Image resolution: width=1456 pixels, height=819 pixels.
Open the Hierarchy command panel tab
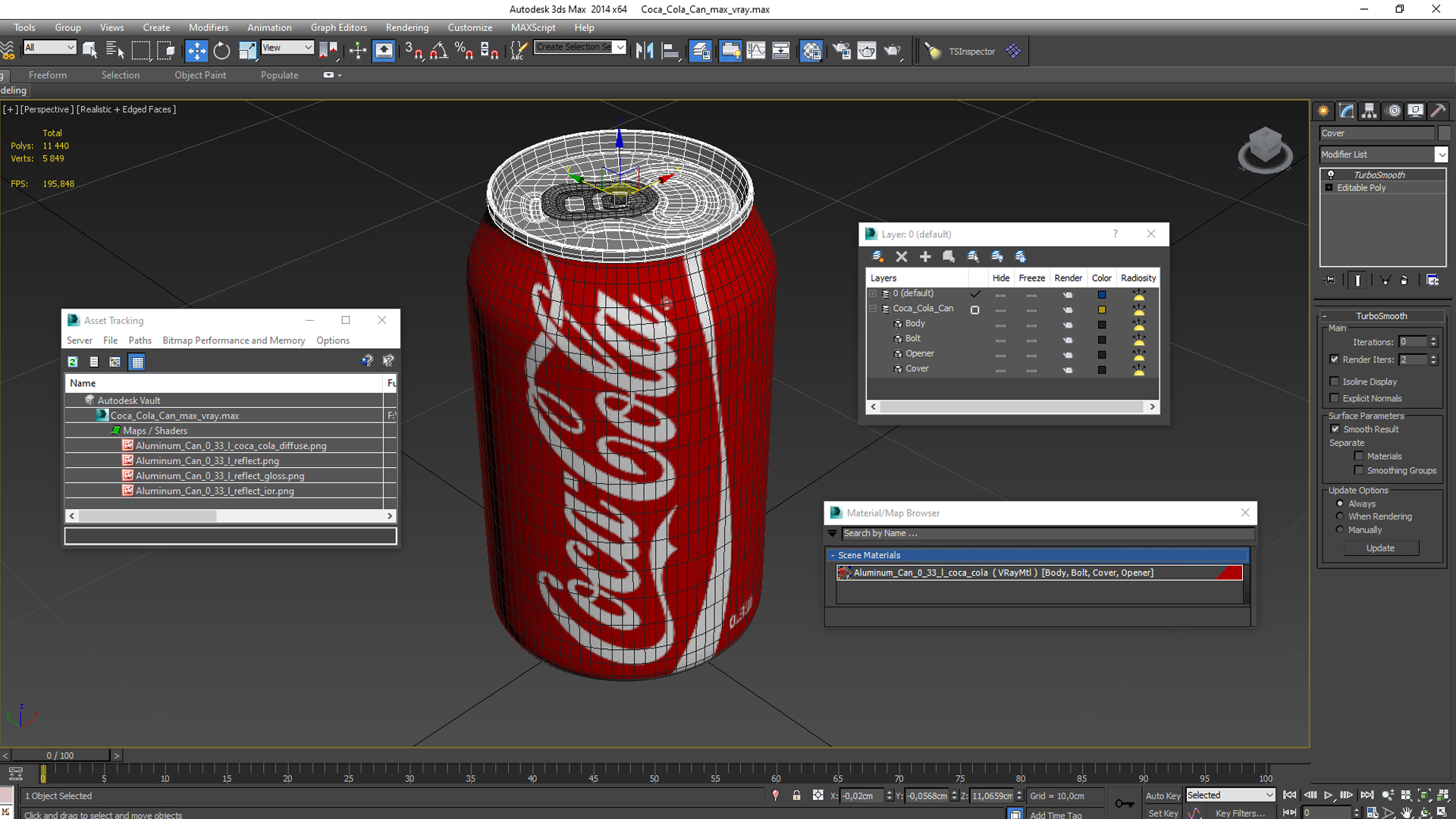coord(1370,111)
